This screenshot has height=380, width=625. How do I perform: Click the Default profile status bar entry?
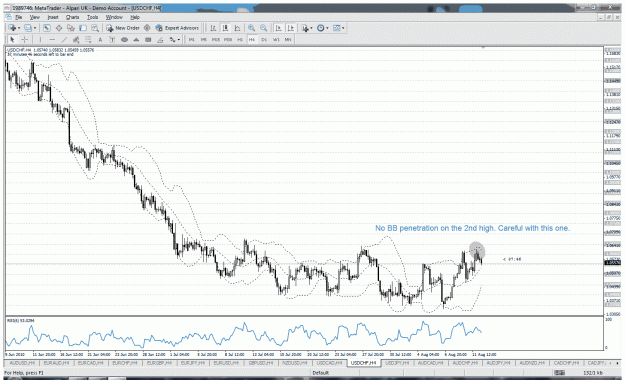[x=320, y=373]
